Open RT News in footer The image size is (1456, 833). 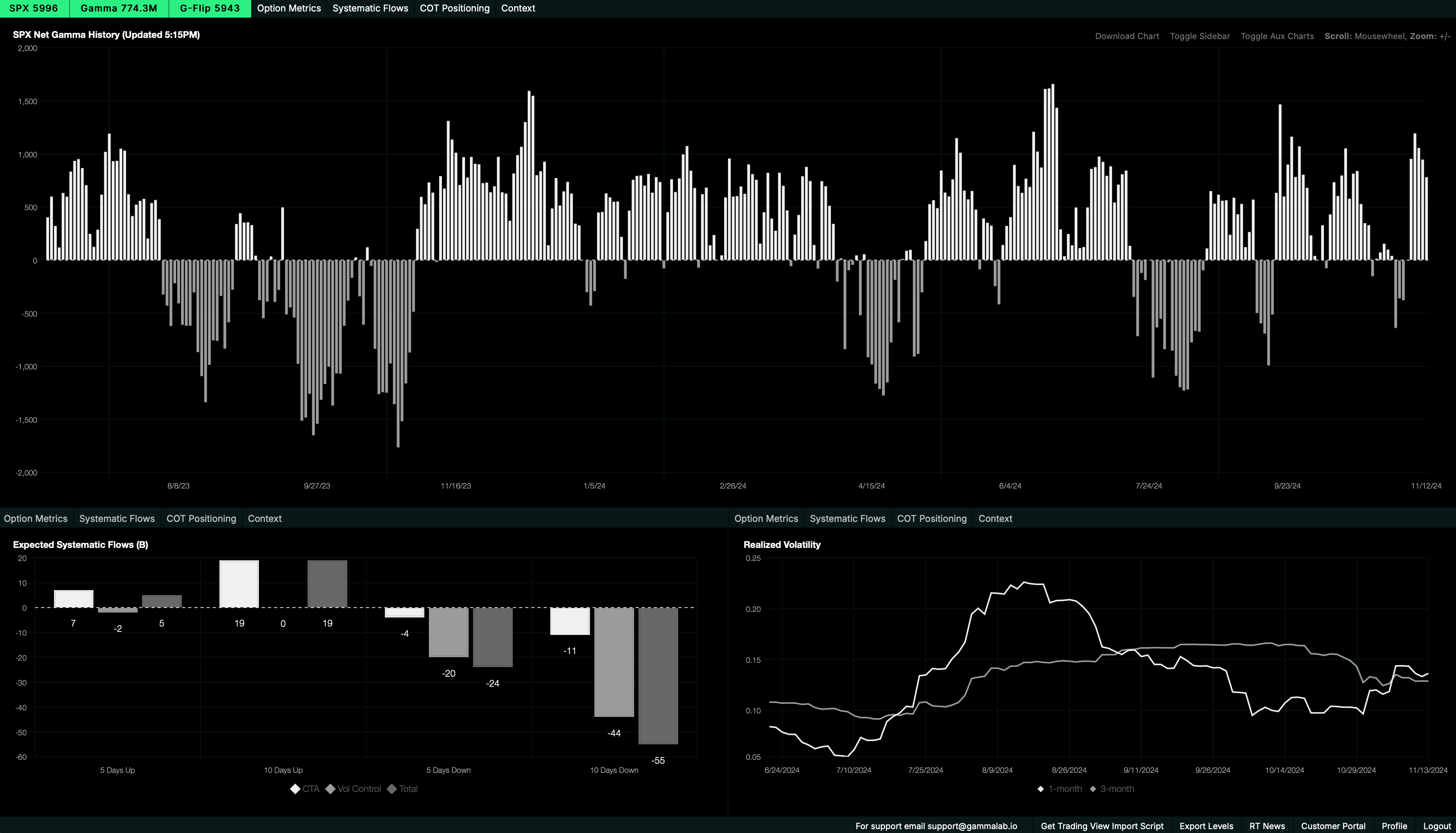click(1267, 826)
